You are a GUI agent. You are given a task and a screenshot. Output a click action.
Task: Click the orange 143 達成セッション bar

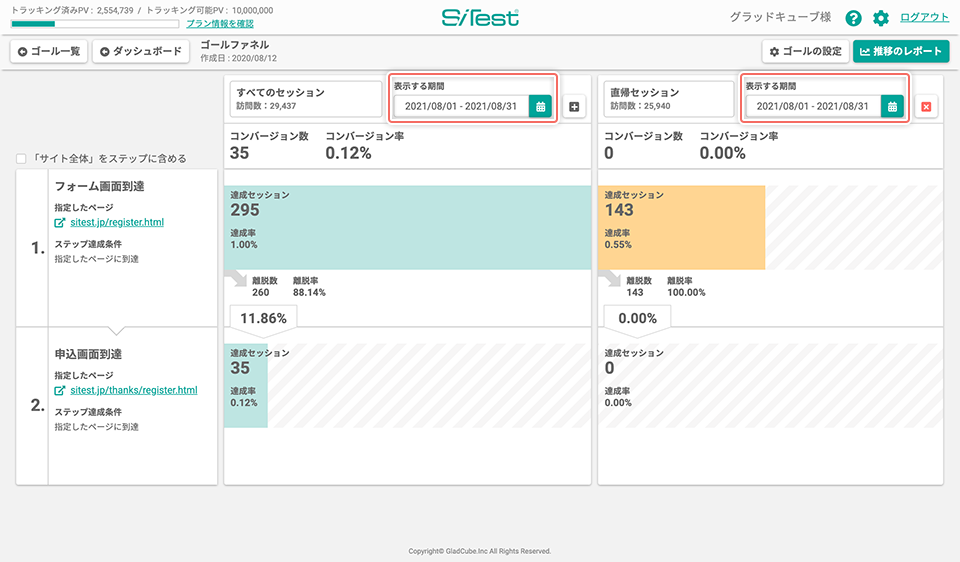681,228
